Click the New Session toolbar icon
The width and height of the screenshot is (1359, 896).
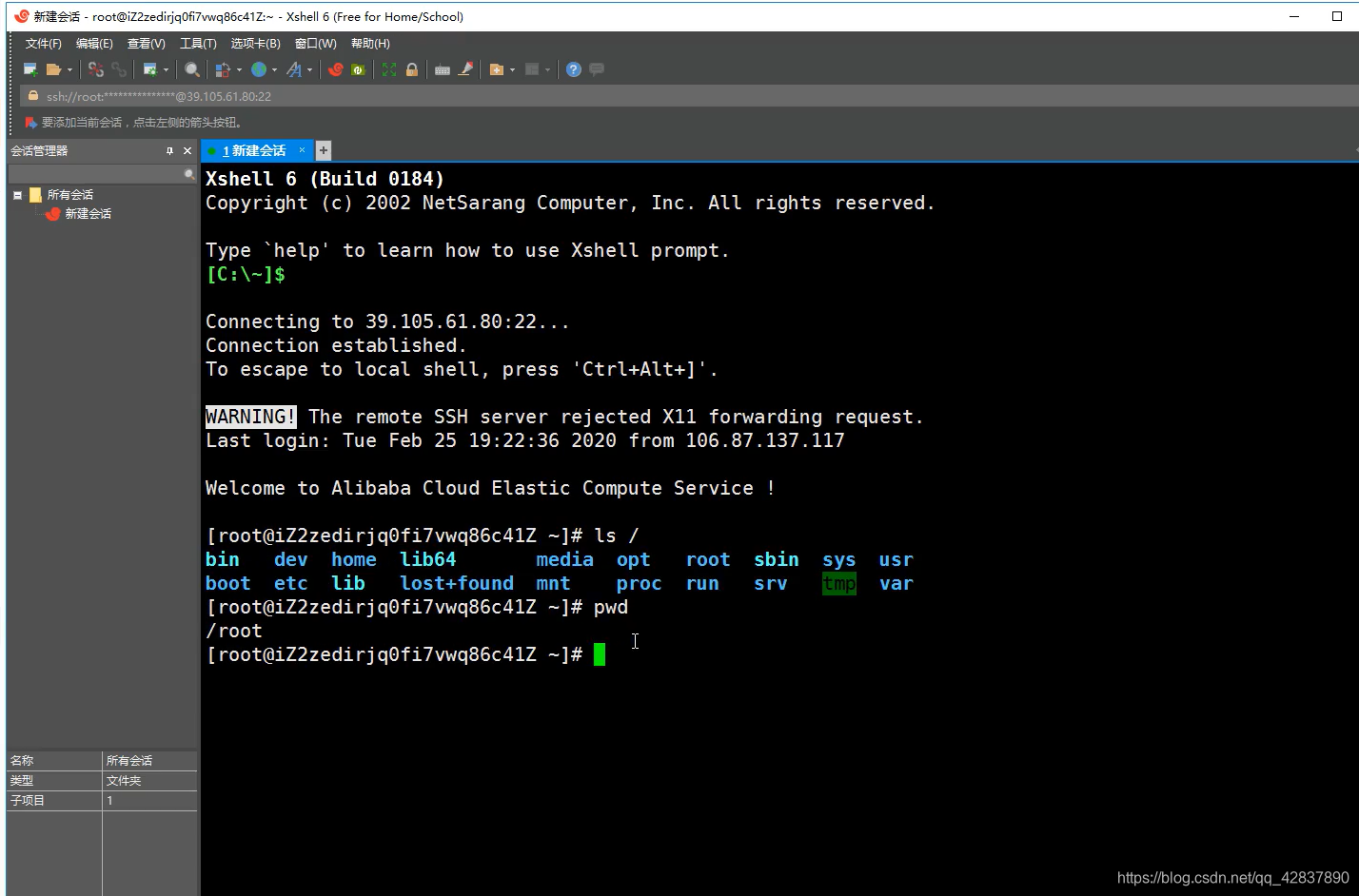click(x=30, y=69)
